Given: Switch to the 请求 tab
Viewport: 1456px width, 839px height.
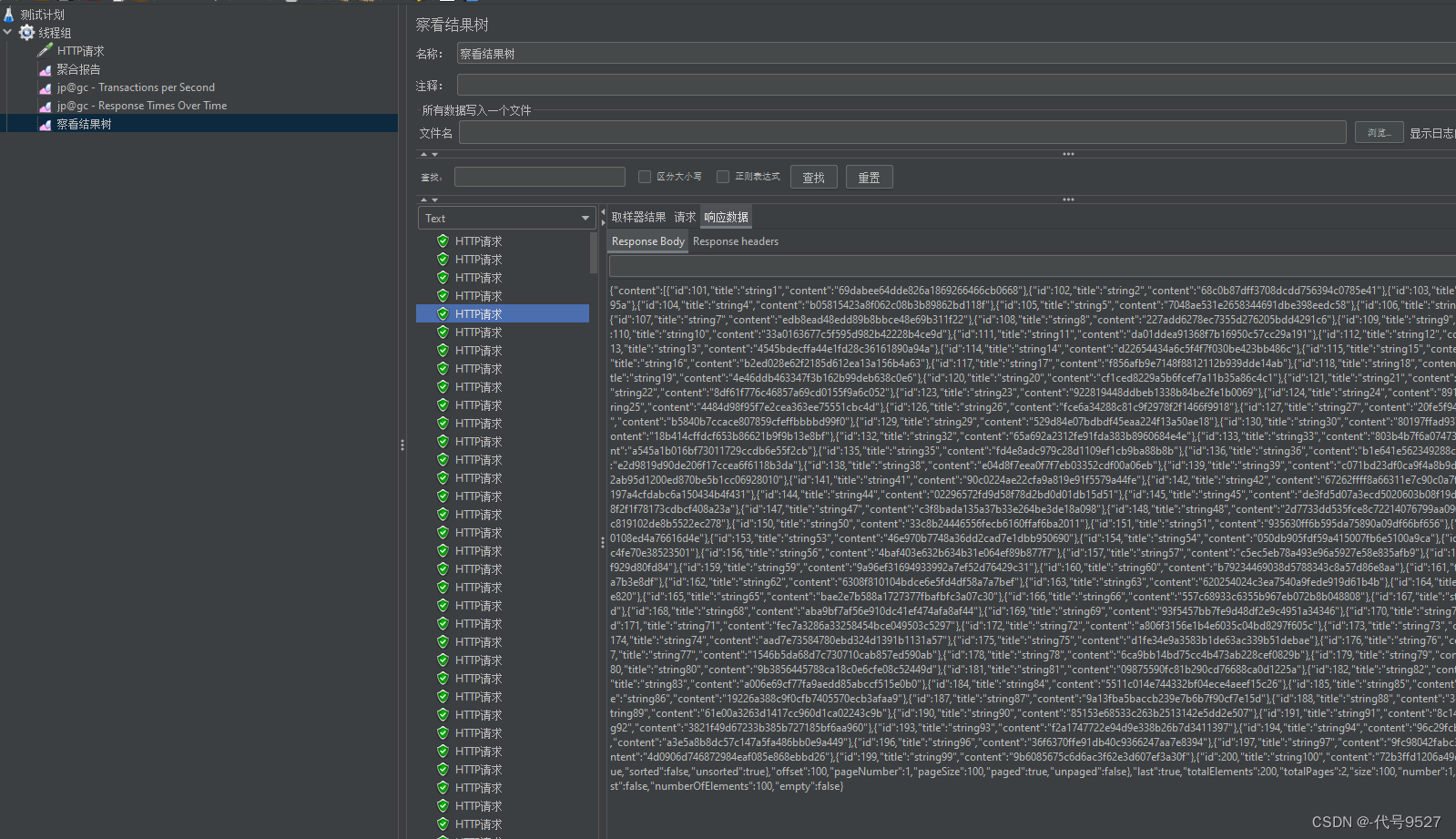Looking at the screenshot, I should [685, 217].
